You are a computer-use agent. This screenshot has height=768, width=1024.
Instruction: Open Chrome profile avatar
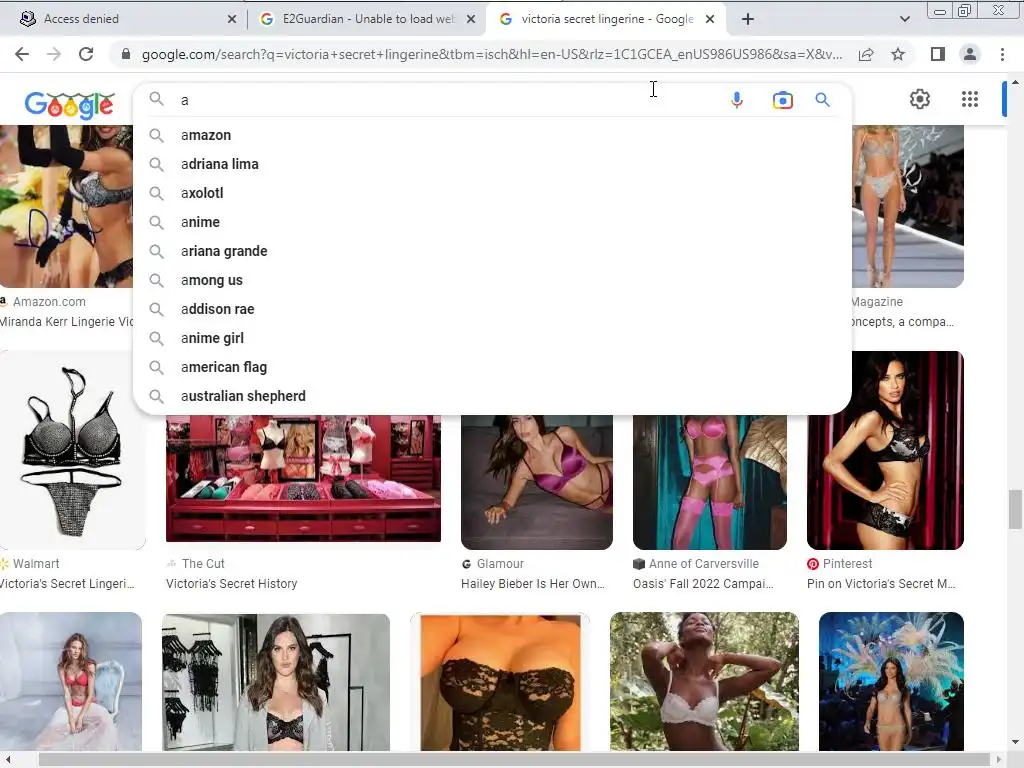[970, 54]
